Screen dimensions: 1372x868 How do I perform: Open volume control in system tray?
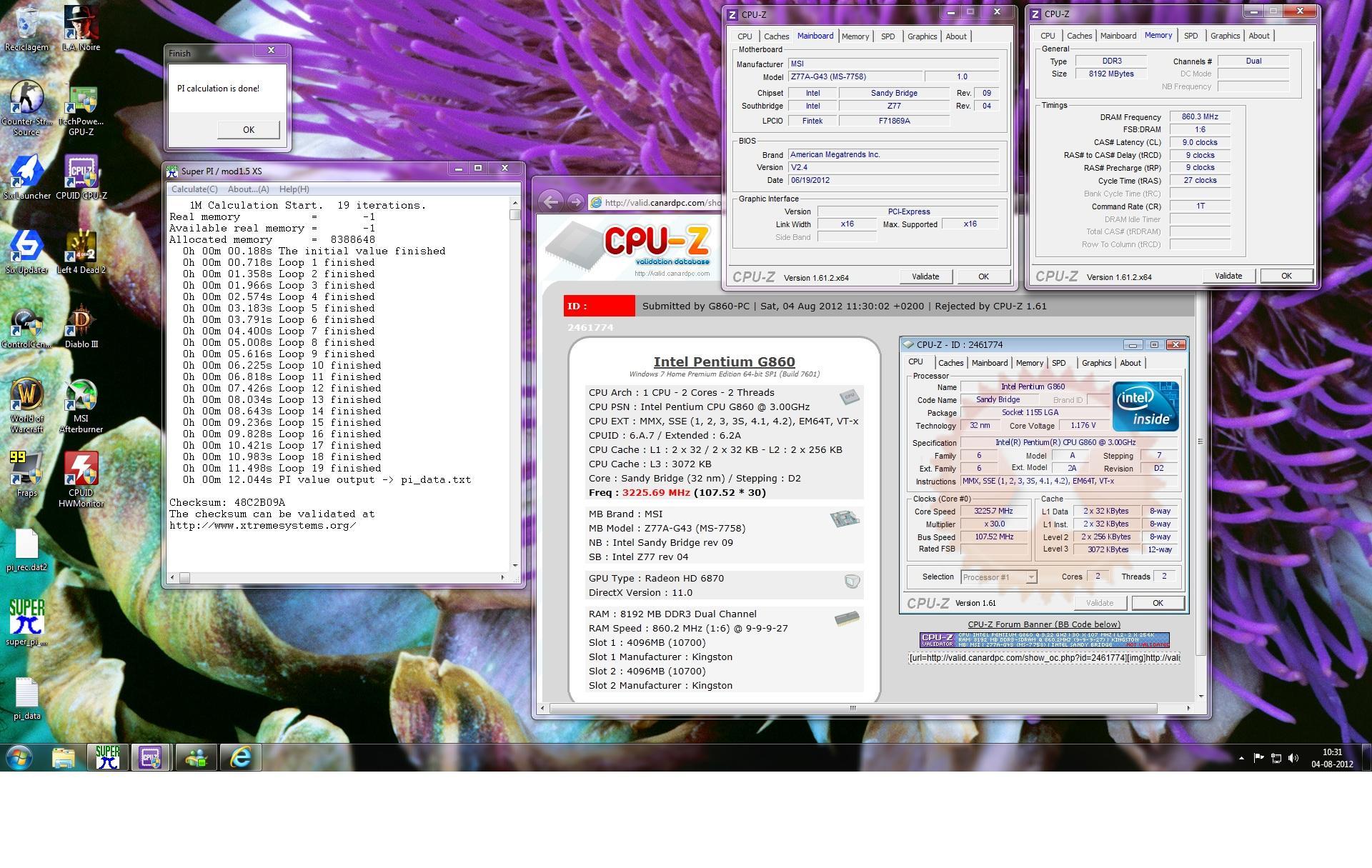pyautogui.click(x=1293, y=758)
